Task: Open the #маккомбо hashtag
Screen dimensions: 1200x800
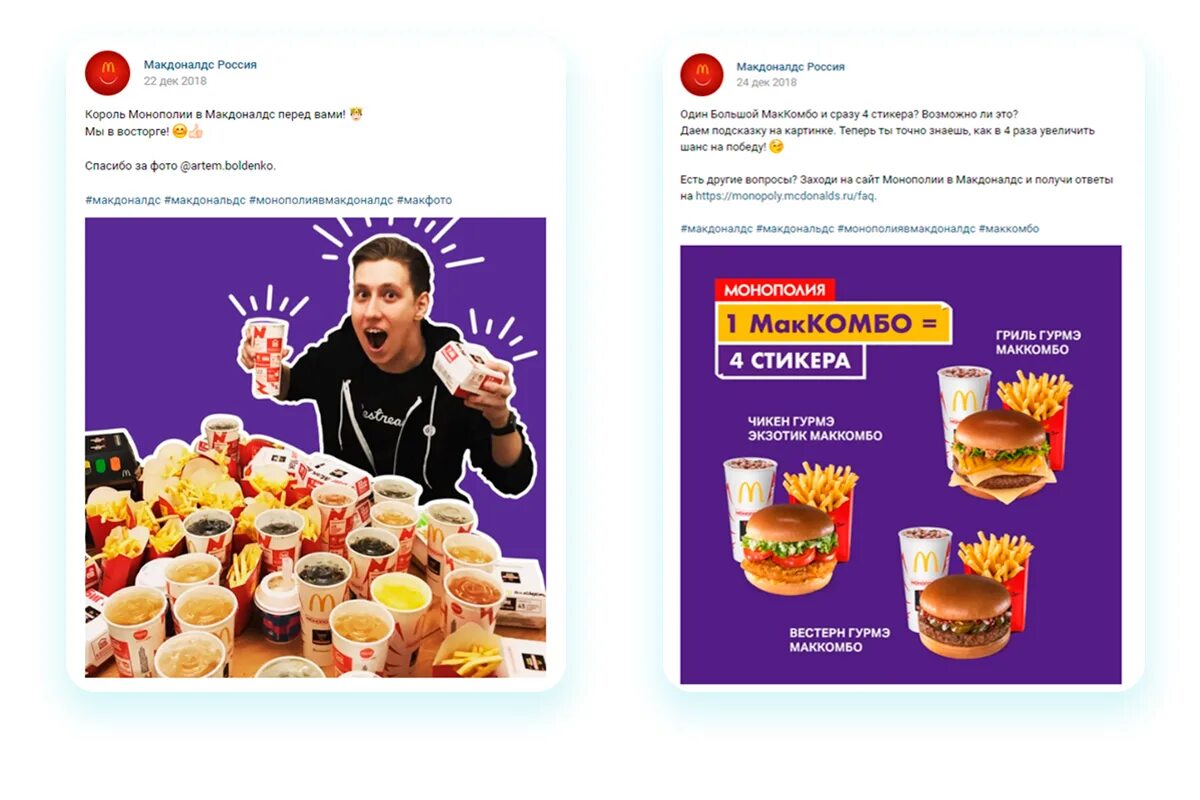Action: 1009,229
